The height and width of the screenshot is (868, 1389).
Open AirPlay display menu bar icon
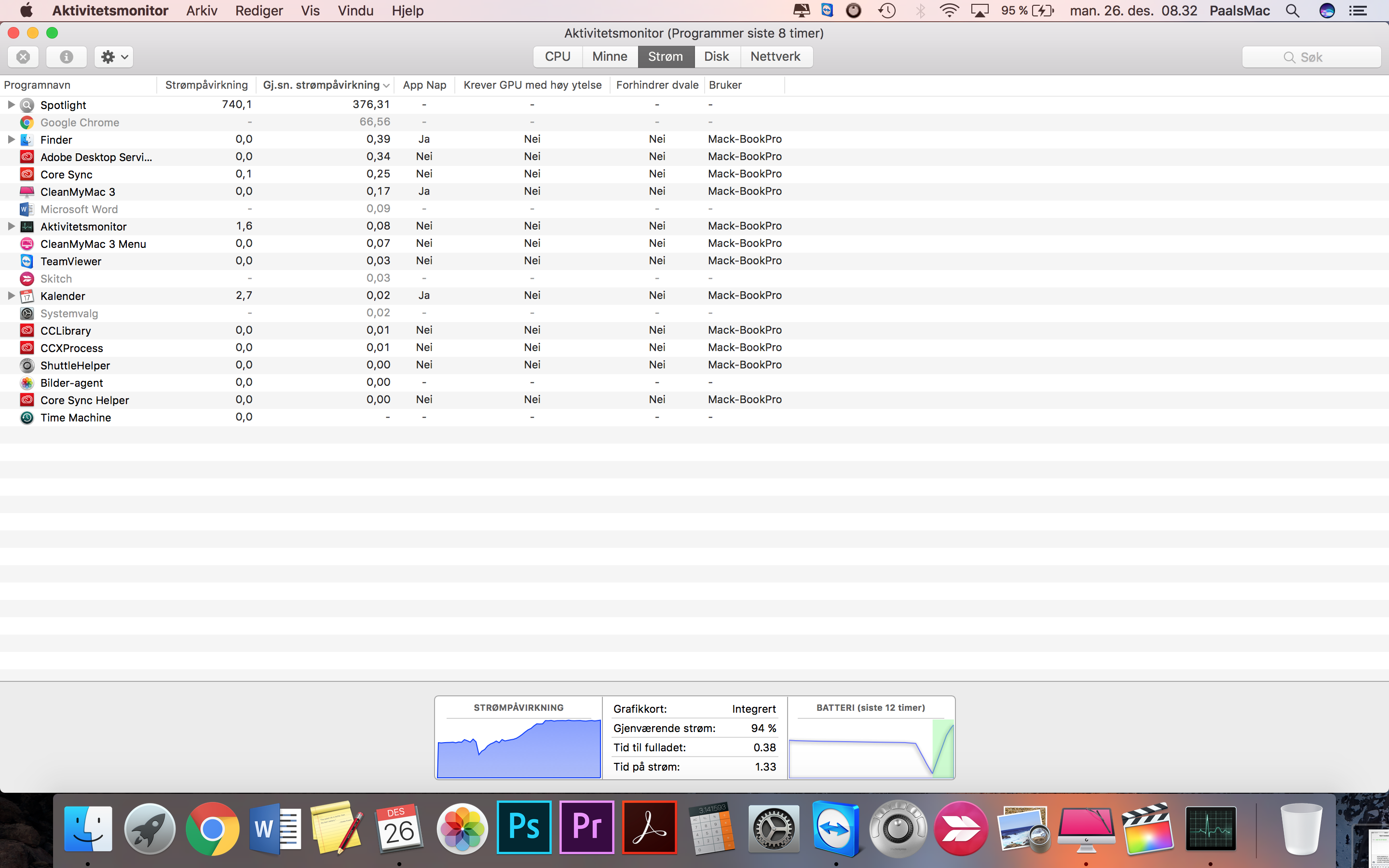(x=979, y=10)
